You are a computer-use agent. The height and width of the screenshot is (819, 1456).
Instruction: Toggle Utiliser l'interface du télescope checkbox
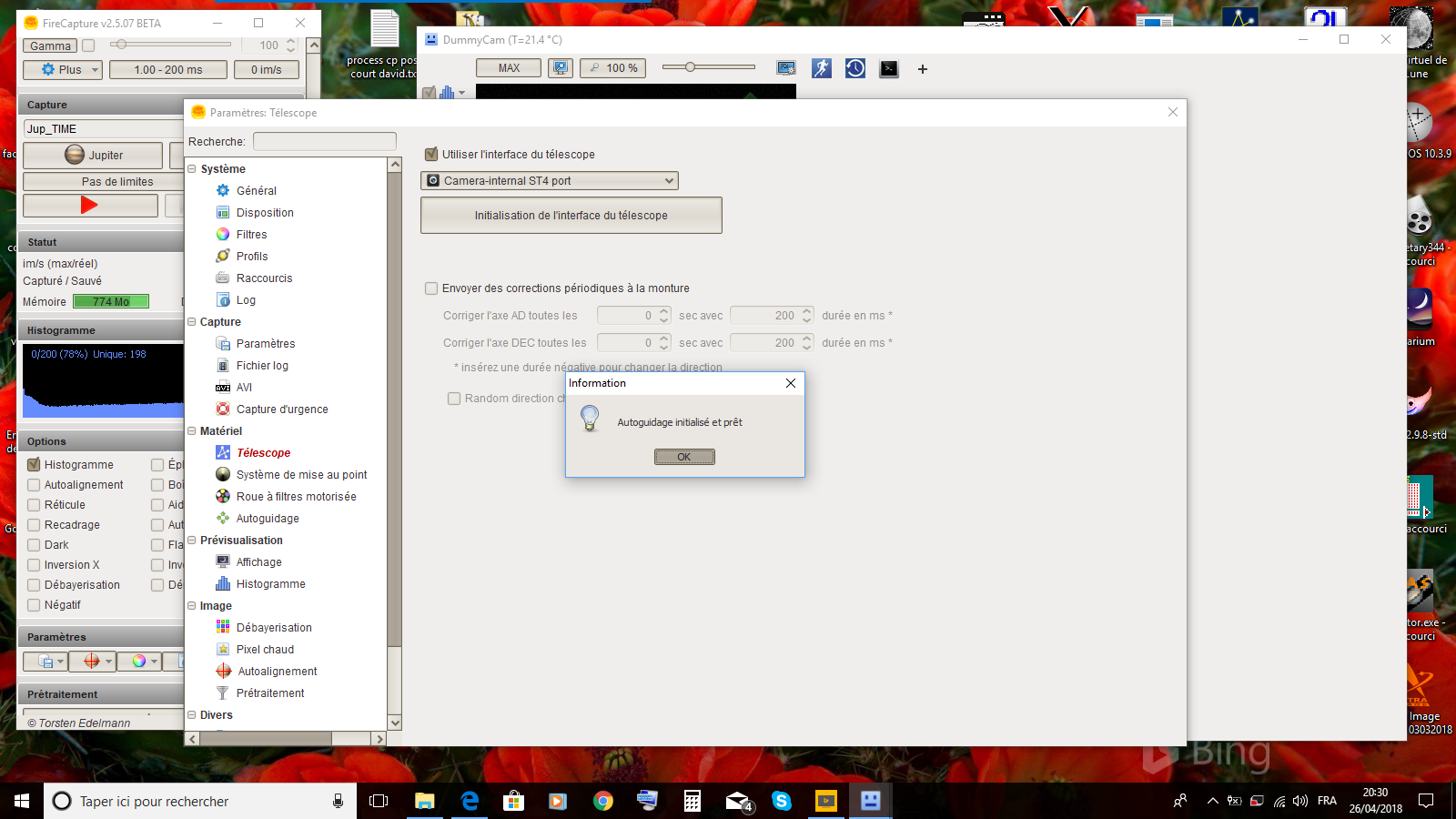click(x=431, y=155)
